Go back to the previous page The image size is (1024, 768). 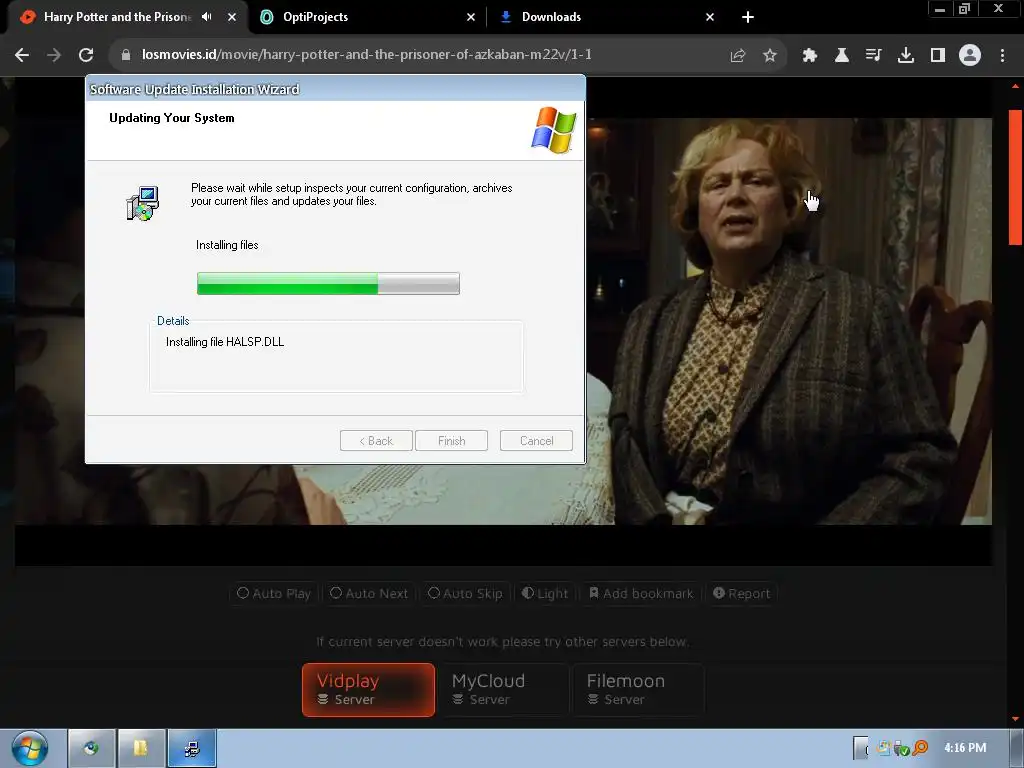[22, 56]
